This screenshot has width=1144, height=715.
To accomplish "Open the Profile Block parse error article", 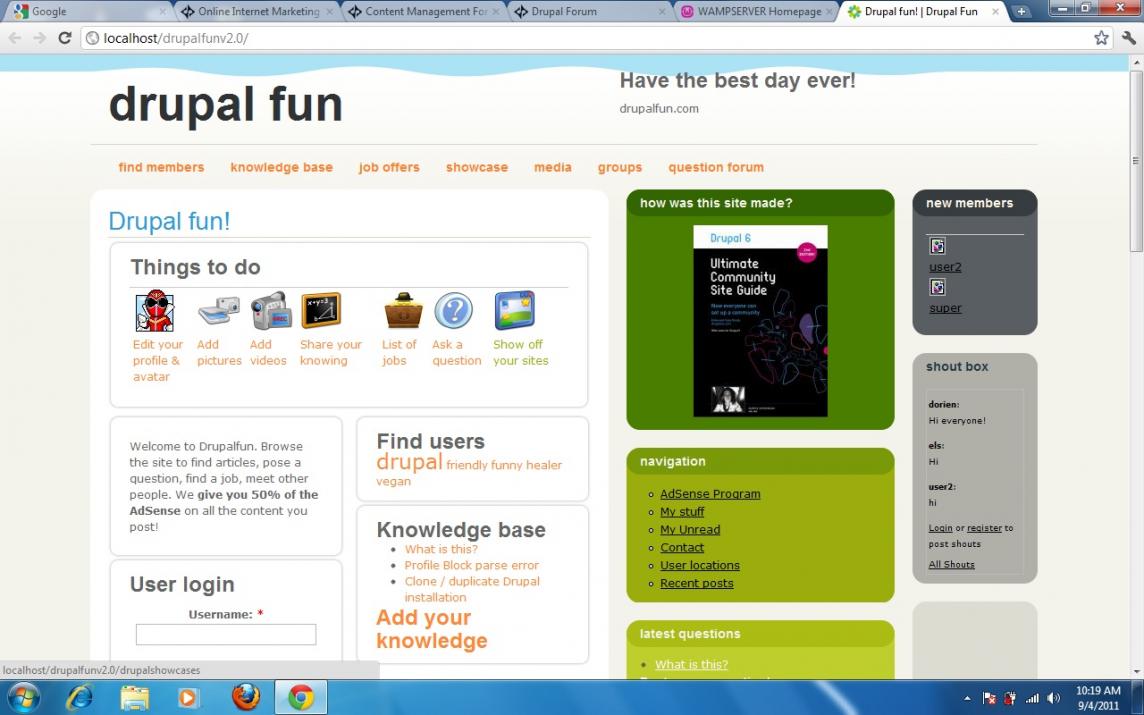I will pos(471,565).
